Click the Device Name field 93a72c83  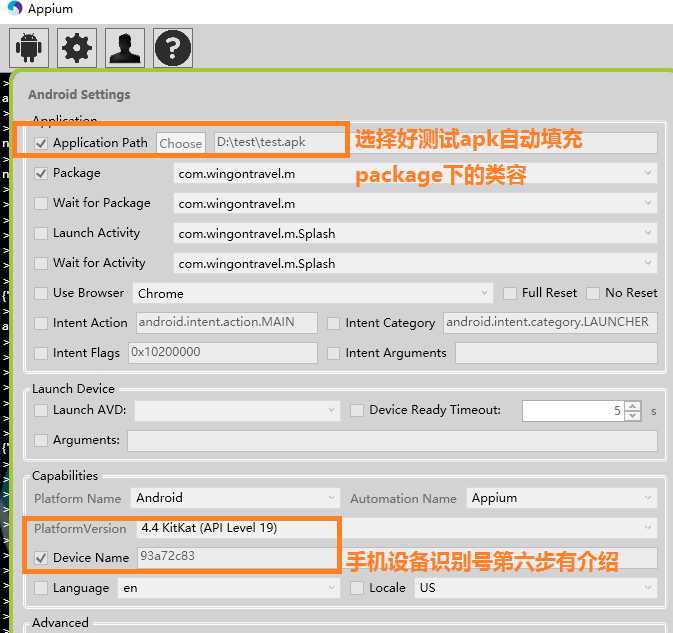(397, 558)
